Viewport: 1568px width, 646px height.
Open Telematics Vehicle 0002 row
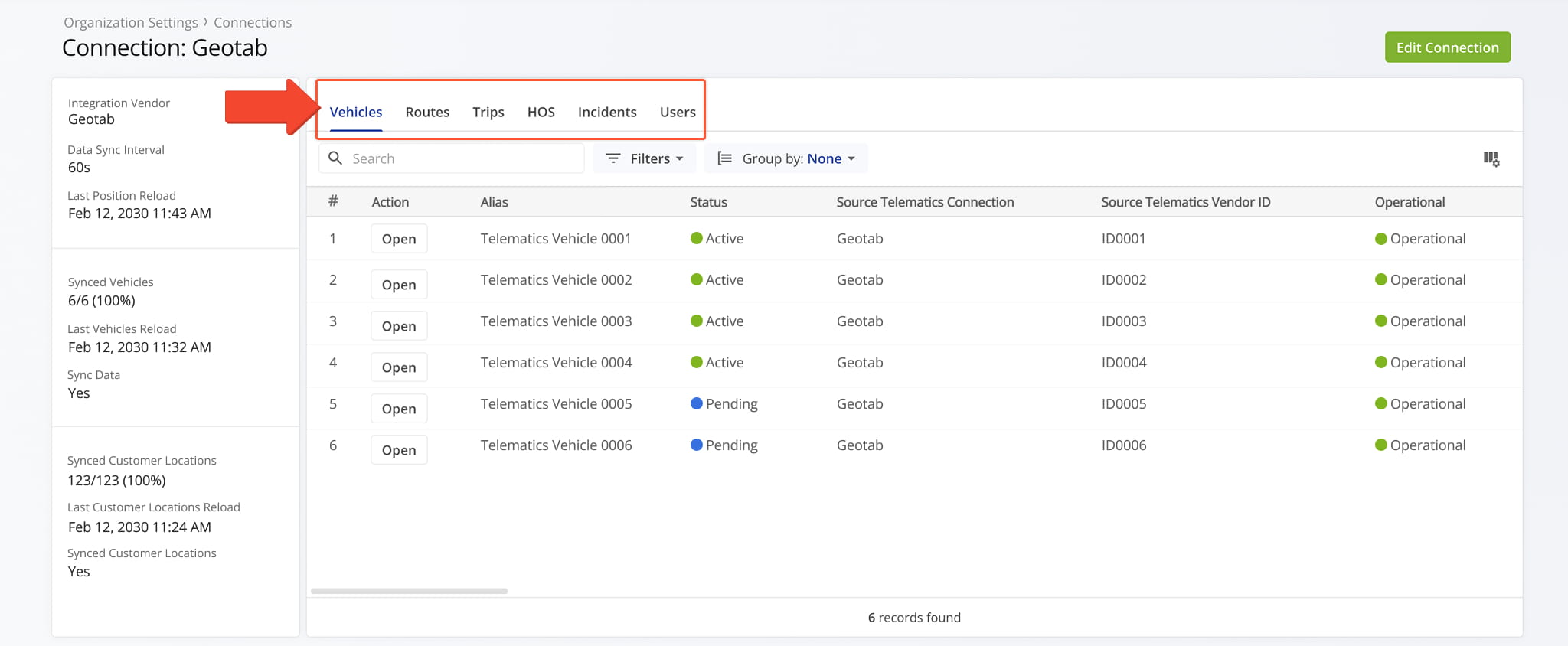(x=399, y=285)
